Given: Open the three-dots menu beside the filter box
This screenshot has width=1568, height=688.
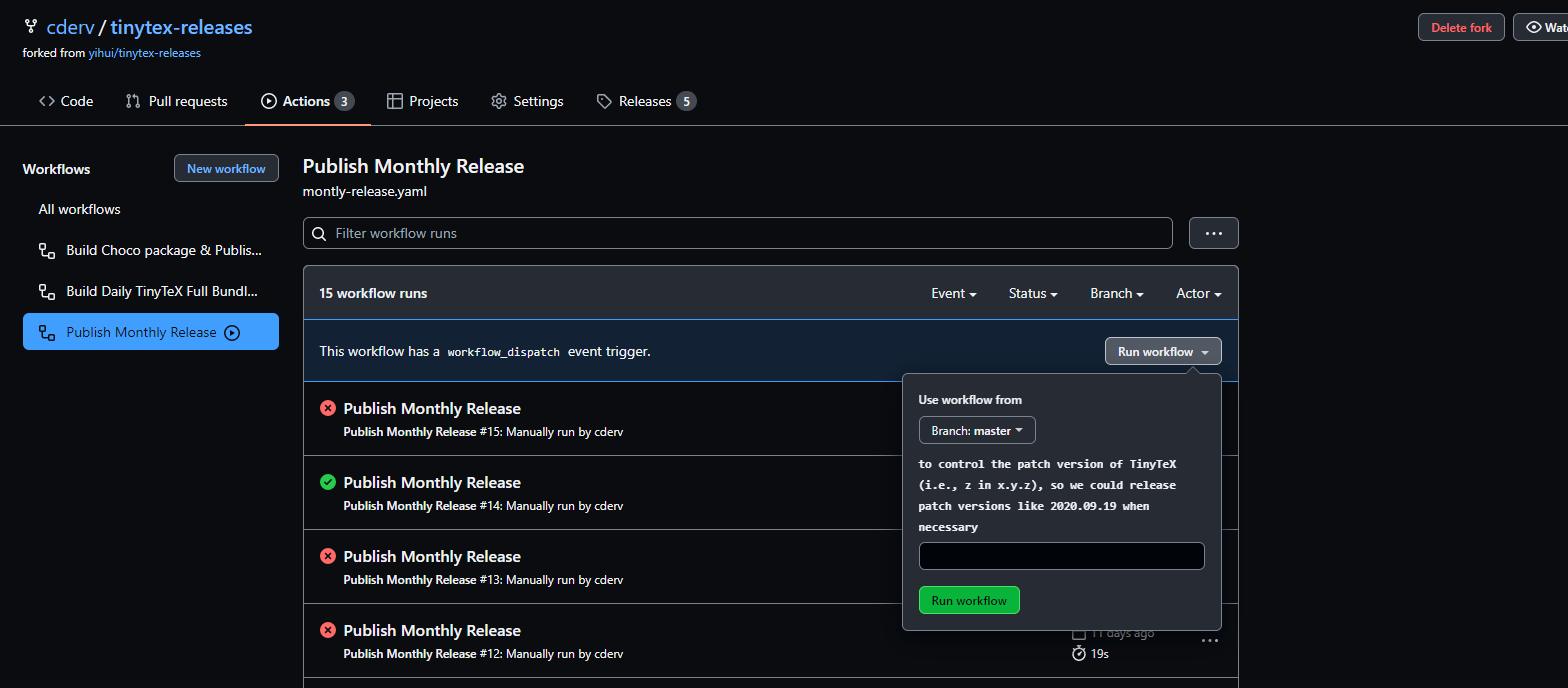Looking at the screenshot, I should (x=1214, y=233).
